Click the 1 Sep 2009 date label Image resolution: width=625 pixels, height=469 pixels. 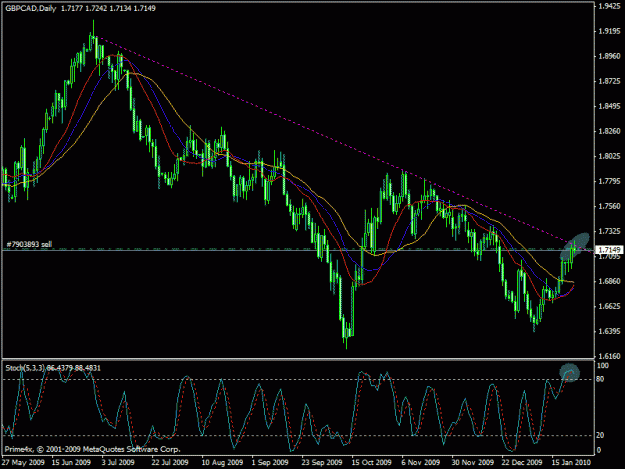tap(270, 463)
